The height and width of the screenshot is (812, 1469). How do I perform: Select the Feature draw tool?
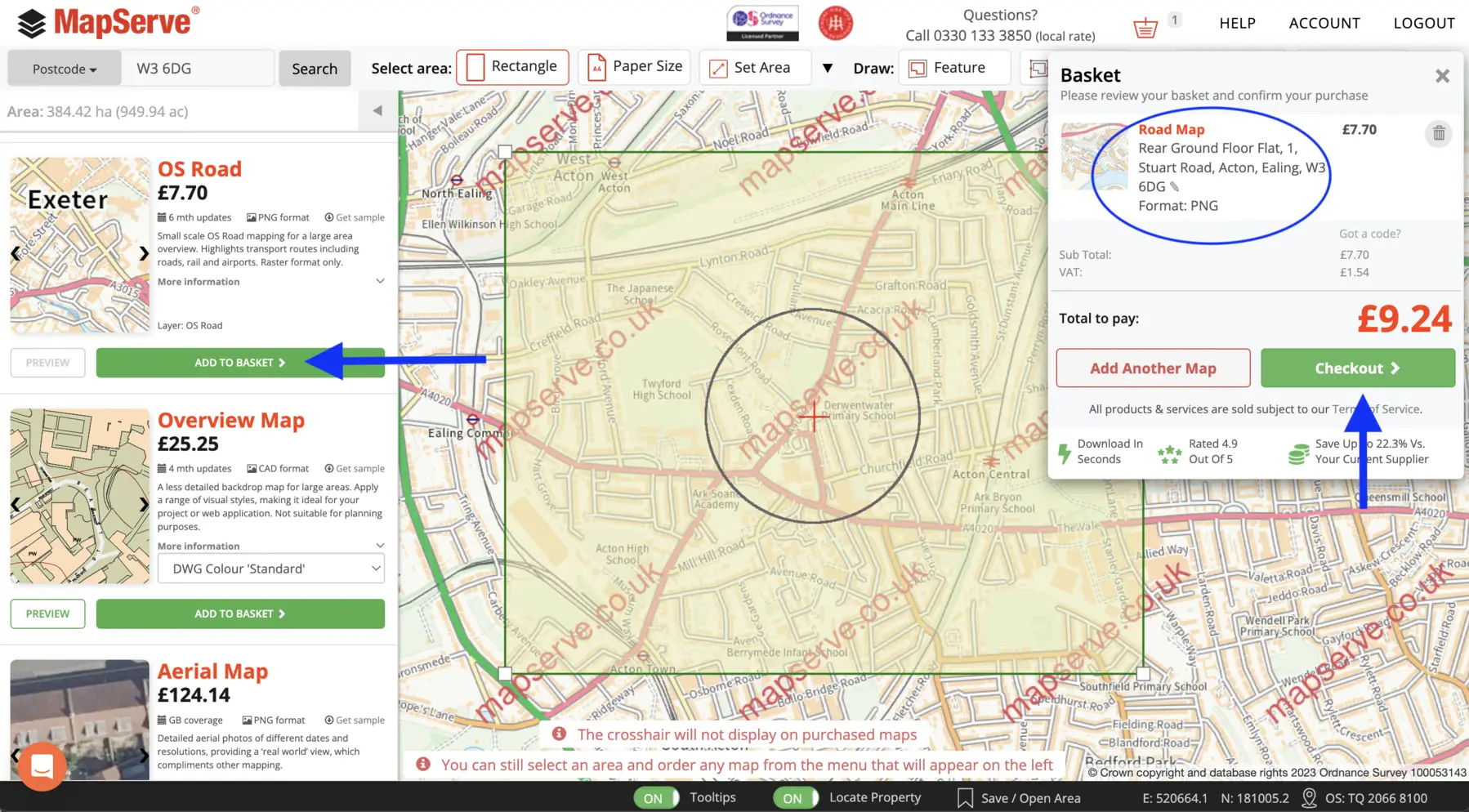(954, 68)
